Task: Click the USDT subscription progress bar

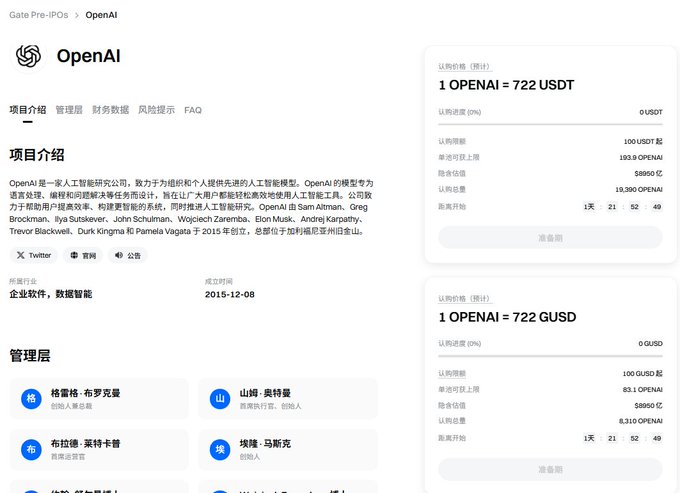Action: pos(550,124)
